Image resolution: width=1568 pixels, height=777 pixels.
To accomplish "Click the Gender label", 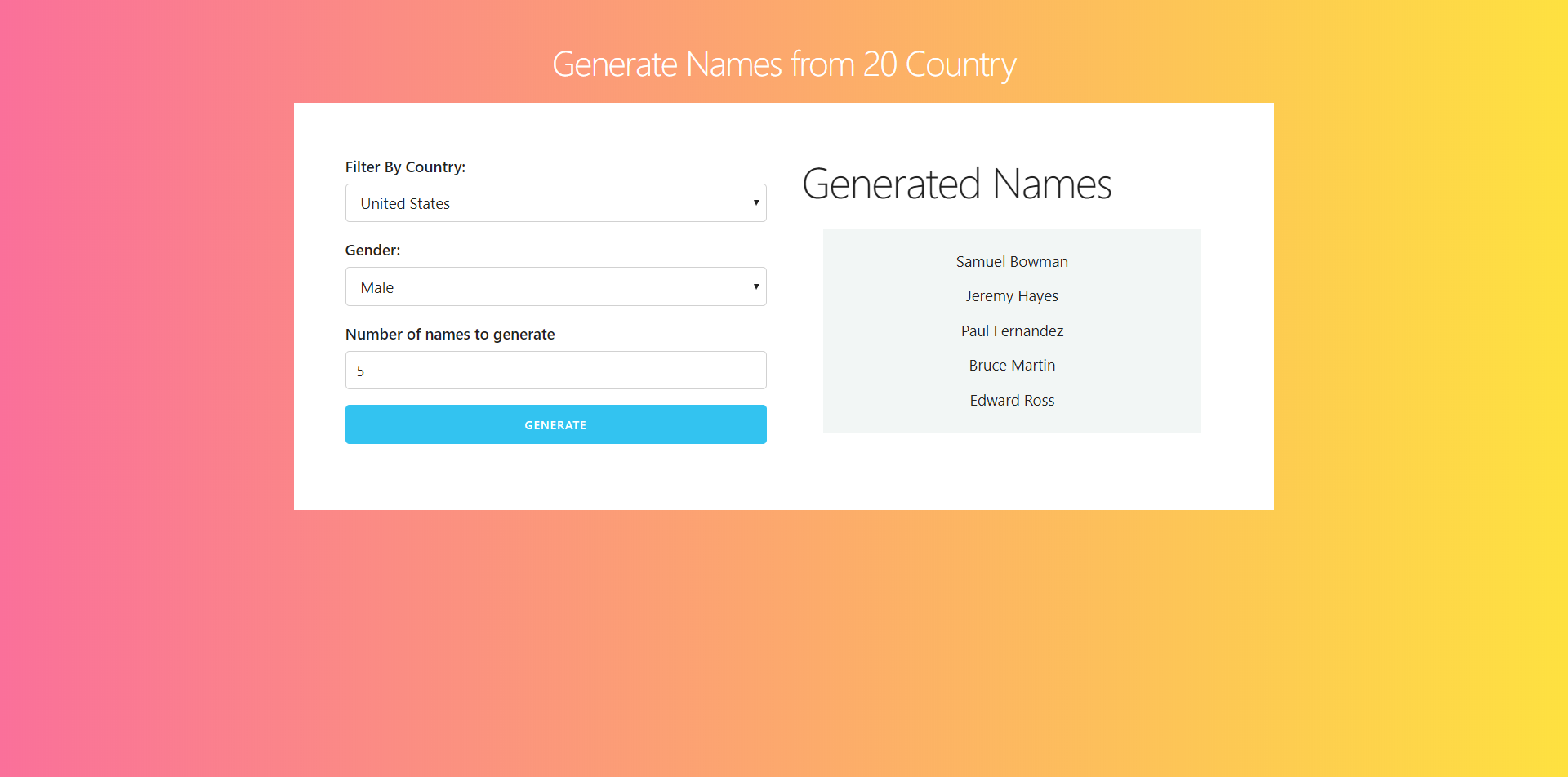I will pyautogui.click(x=372, y=250).
